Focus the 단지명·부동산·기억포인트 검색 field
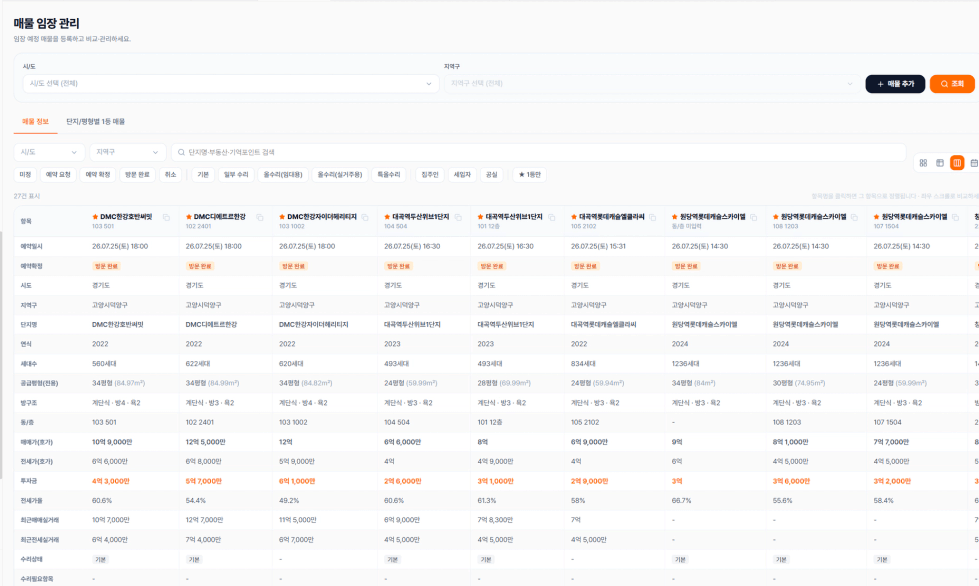The width and height of the screenshot is (979, 586). coord(538,152)
